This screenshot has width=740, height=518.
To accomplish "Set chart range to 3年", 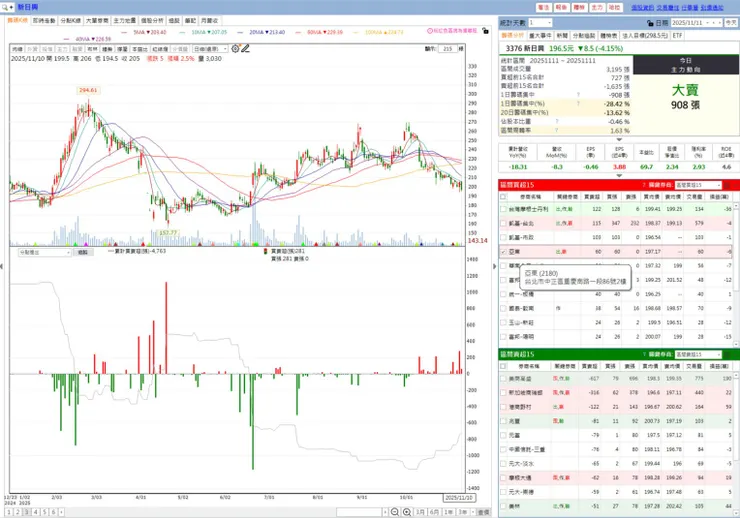I will click(x=463, y=512).
